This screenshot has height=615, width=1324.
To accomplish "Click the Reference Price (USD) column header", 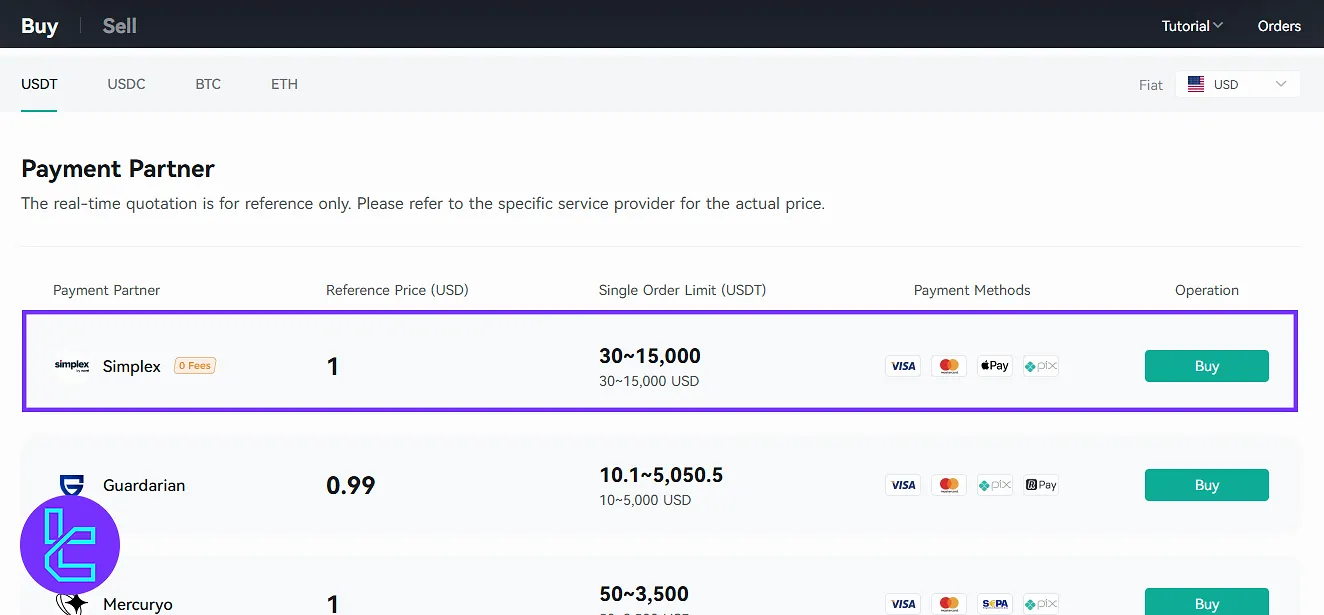I will pyautogui.click(x=397, y=290).
